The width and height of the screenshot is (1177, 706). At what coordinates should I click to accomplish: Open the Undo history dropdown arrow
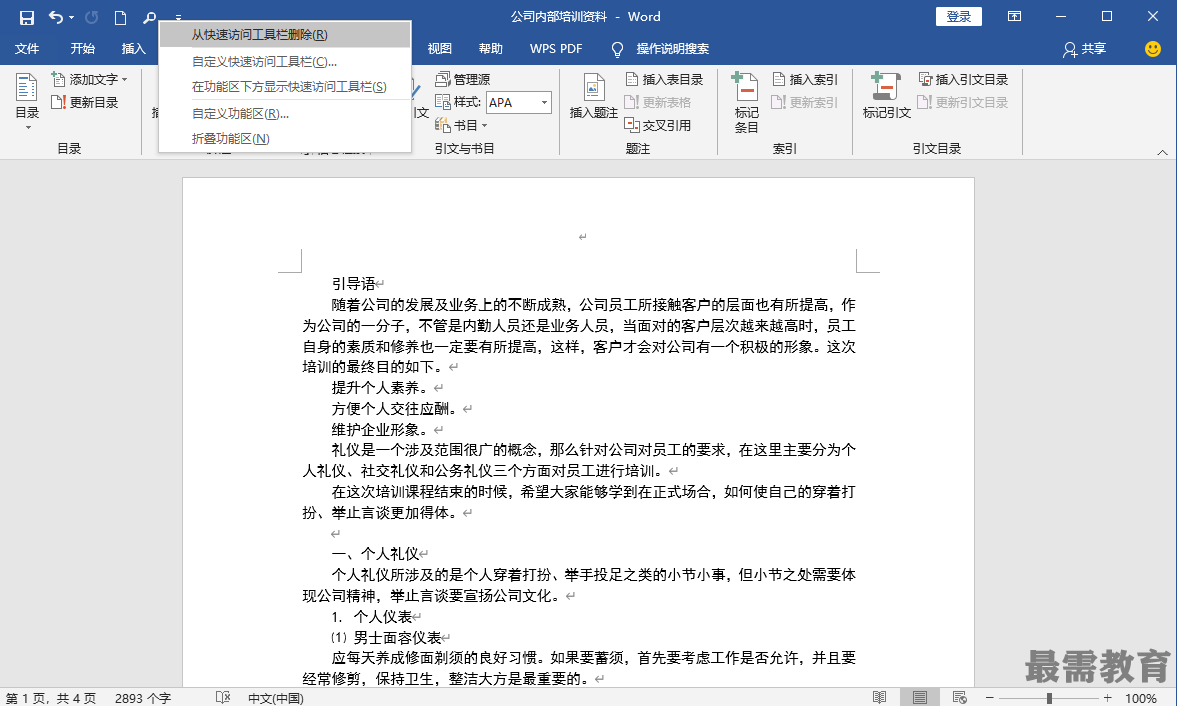point(71,17)
